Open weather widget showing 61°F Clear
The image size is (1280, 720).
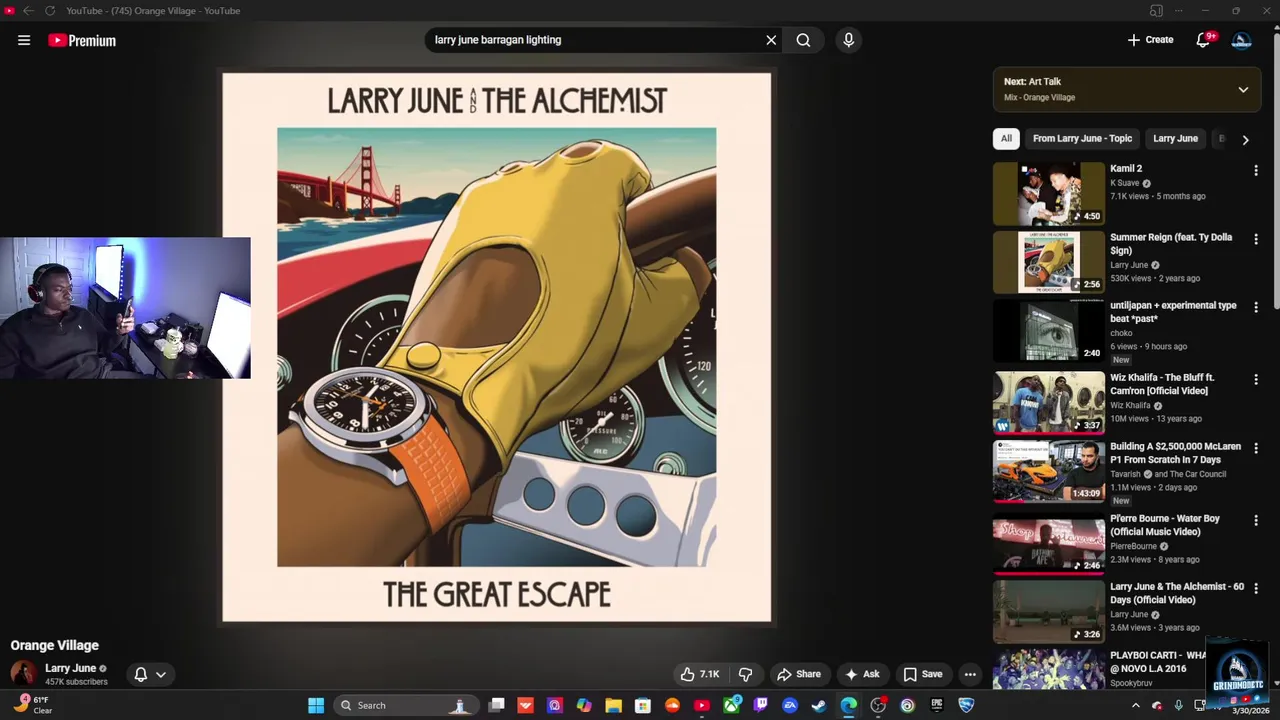(x=34, y=705)
